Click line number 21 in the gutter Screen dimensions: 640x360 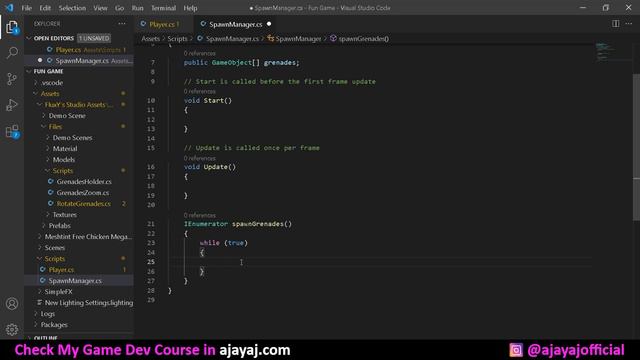[x=151, y=224]
